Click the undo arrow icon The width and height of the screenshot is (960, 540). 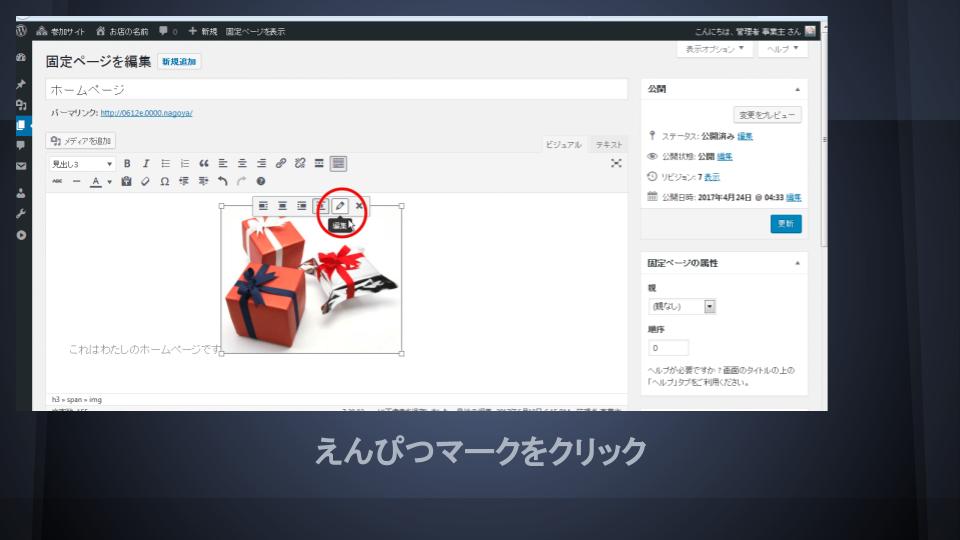222,181
